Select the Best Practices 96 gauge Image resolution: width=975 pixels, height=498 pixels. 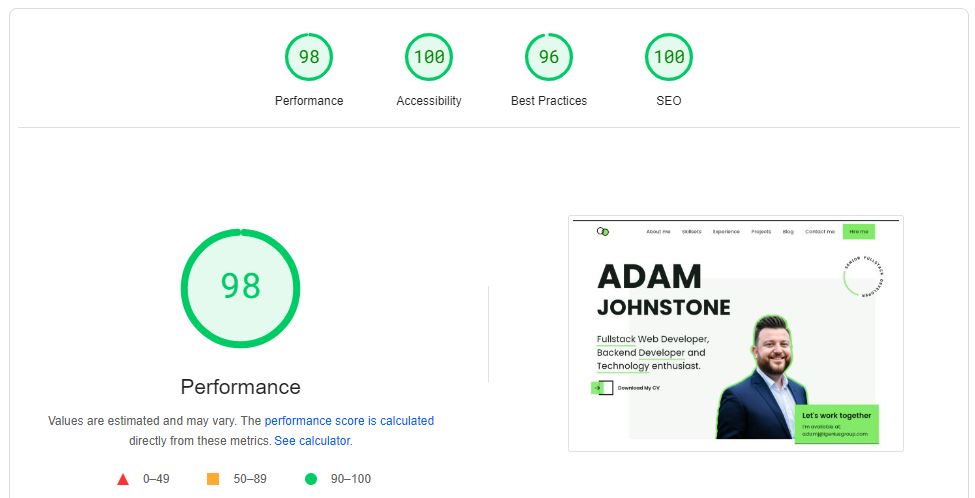click(549, 57)
